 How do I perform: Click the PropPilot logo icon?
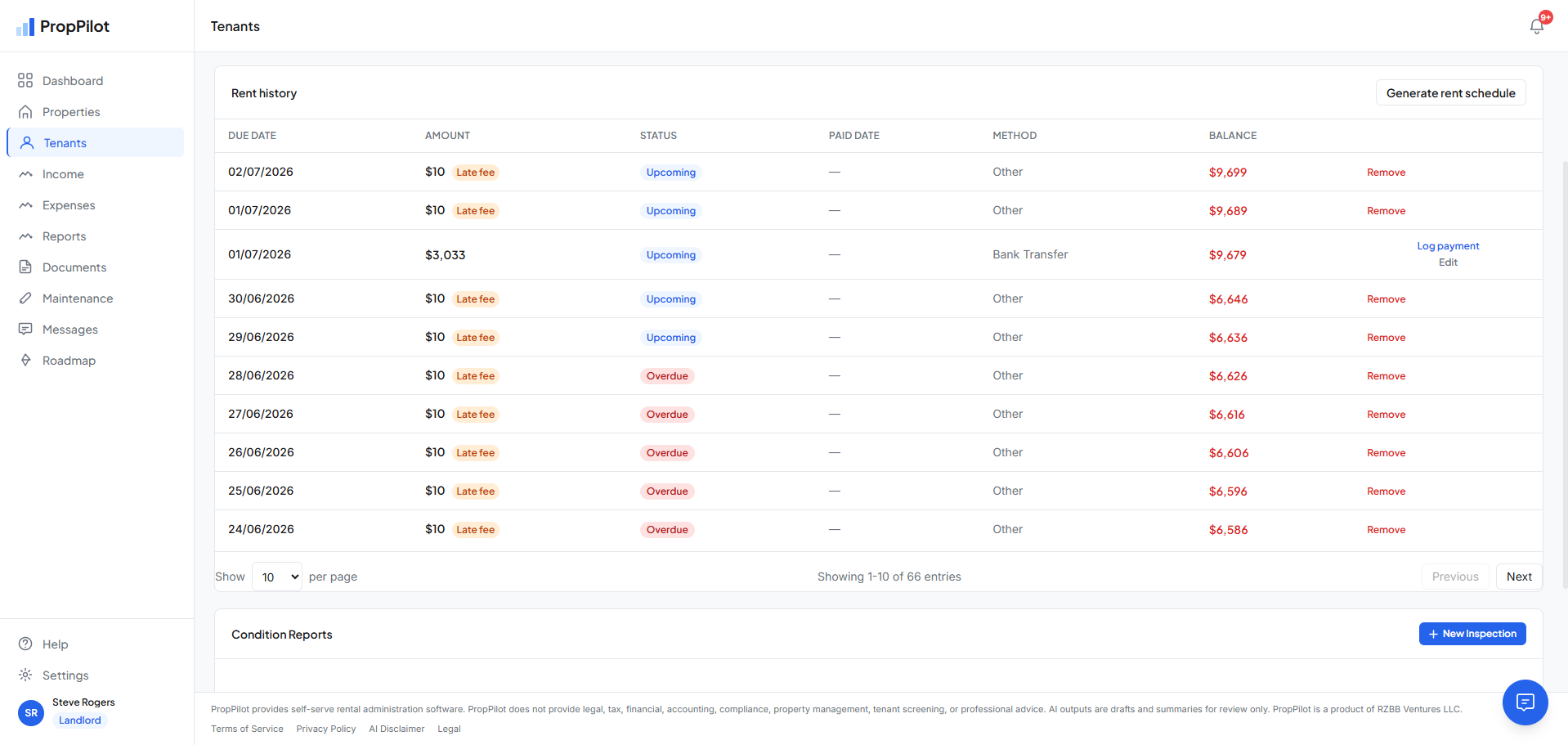pyautogui.click(x=25, y=27)
